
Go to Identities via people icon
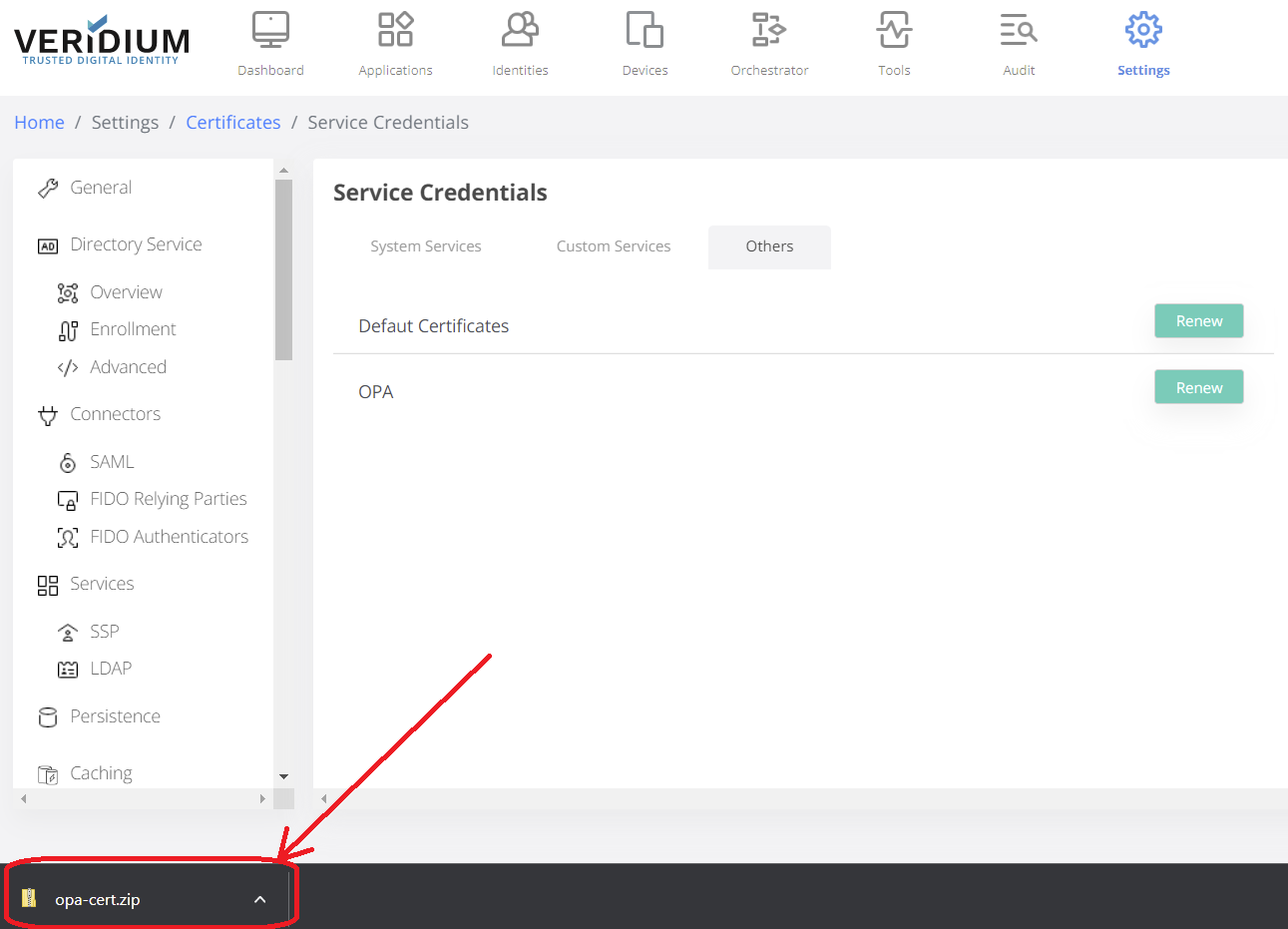(520, 30)
